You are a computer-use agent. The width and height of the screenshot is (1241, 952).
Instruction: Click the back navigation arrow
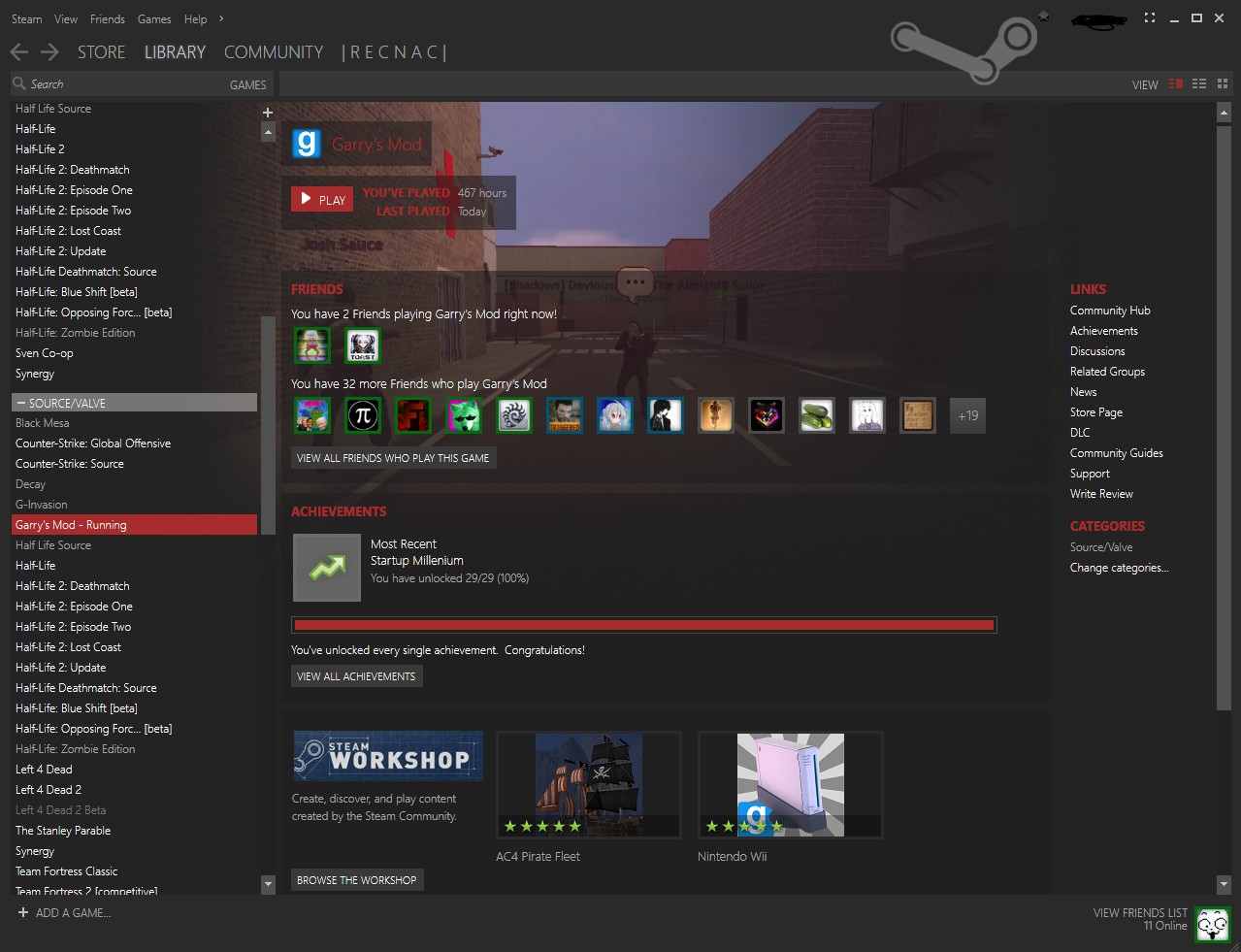[17, 51]
